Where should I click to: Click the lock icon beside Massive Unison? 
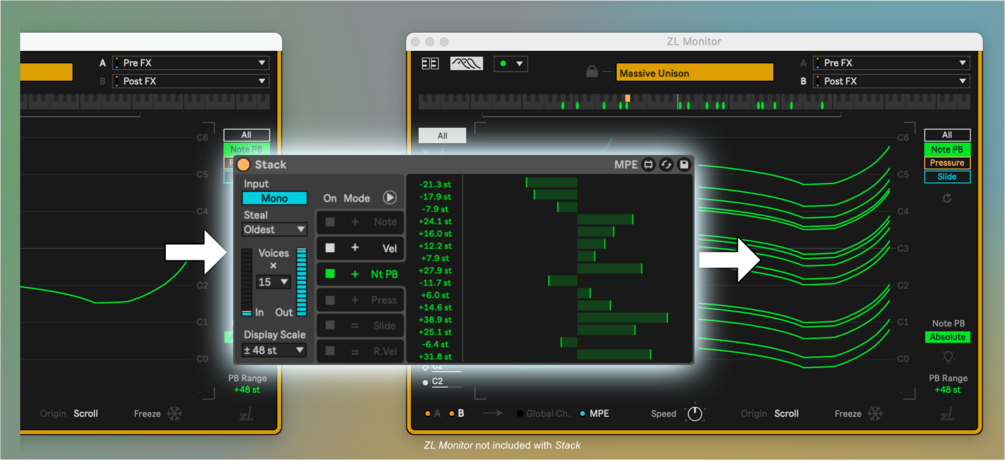592,72
